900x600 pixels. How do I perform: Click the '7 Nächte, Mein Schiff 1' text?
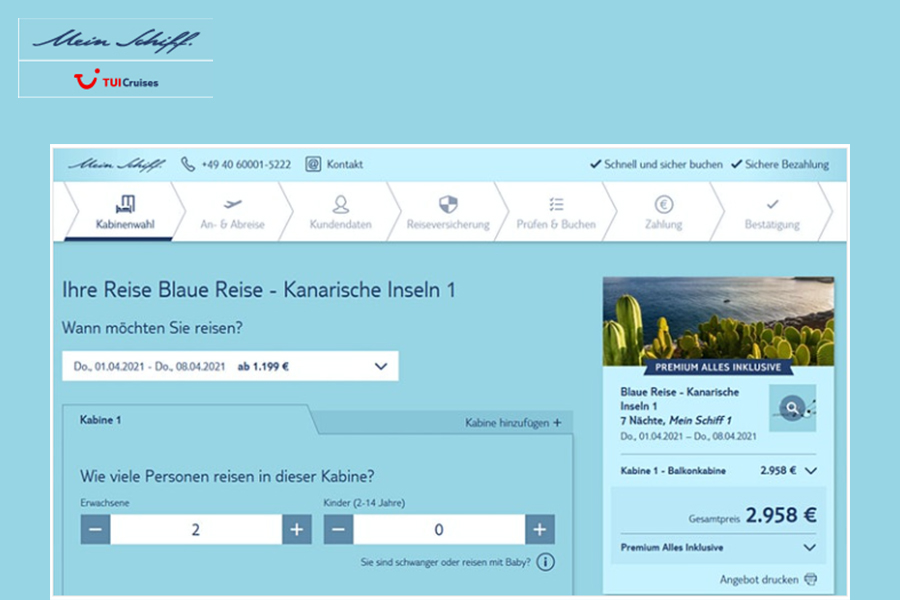tap(676, 420)
